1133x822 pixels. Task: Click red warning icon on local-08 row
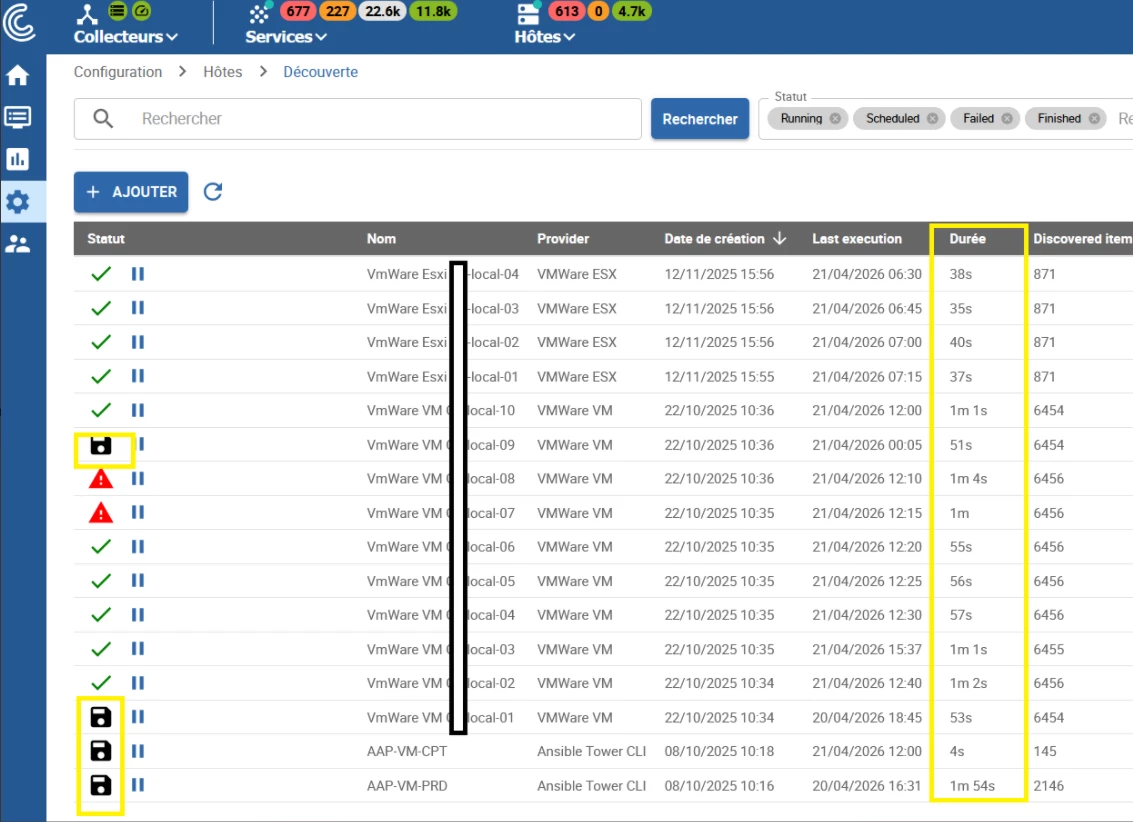tap(101, 479)
